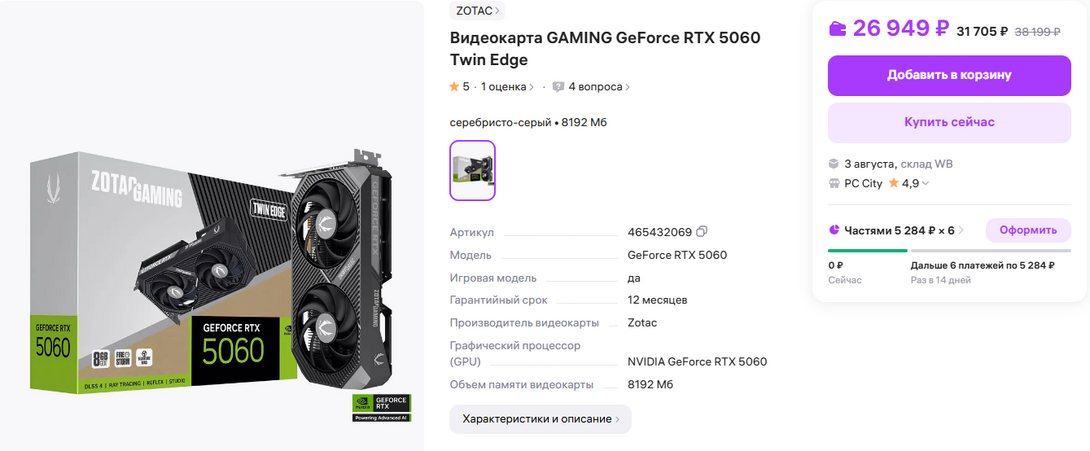This screenshot has height=451, width=1090.
Task: Click the seller rating star icon
Action: tap(894, 183)
